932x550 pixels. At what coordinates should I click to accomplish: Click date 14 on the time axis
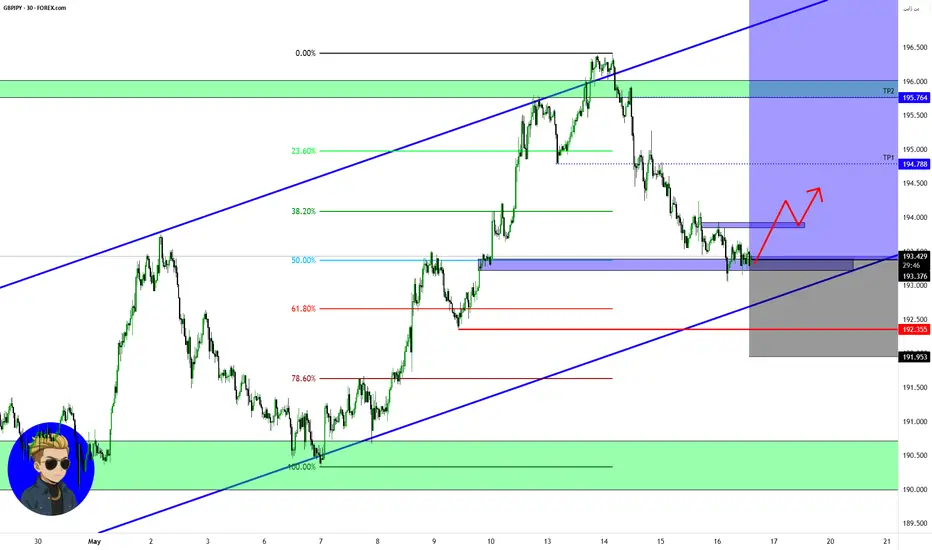pyautogui.click(x=604, y=542)
